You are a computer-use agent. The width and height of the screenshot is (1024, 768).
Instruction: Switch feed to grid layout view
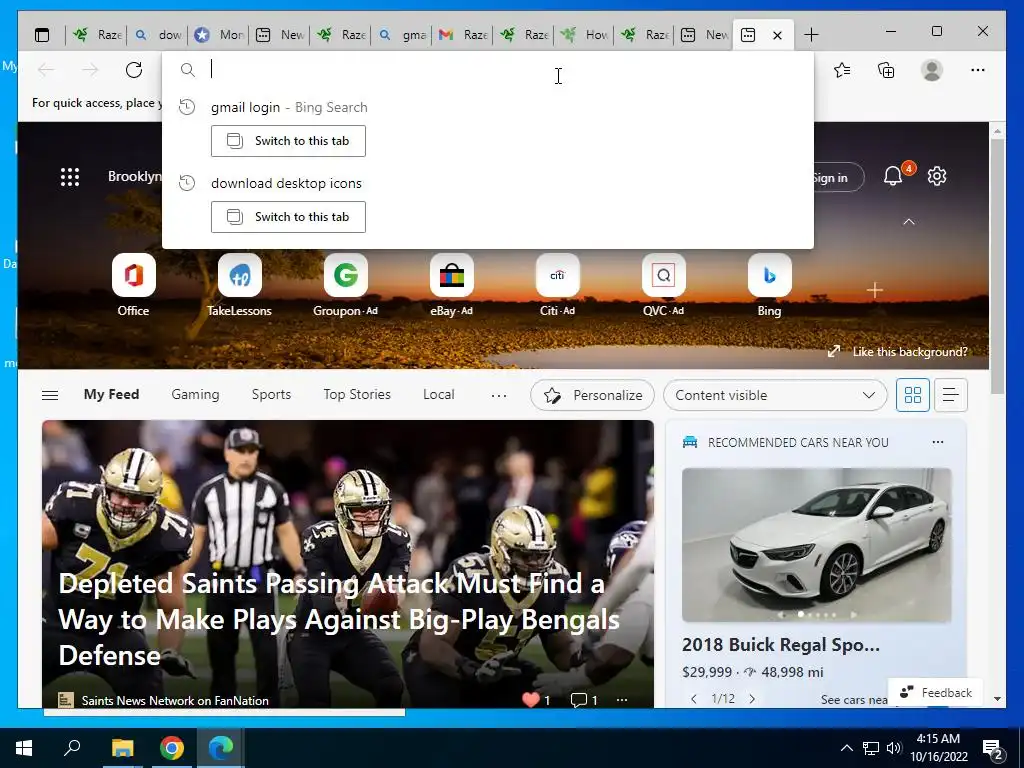912,395
